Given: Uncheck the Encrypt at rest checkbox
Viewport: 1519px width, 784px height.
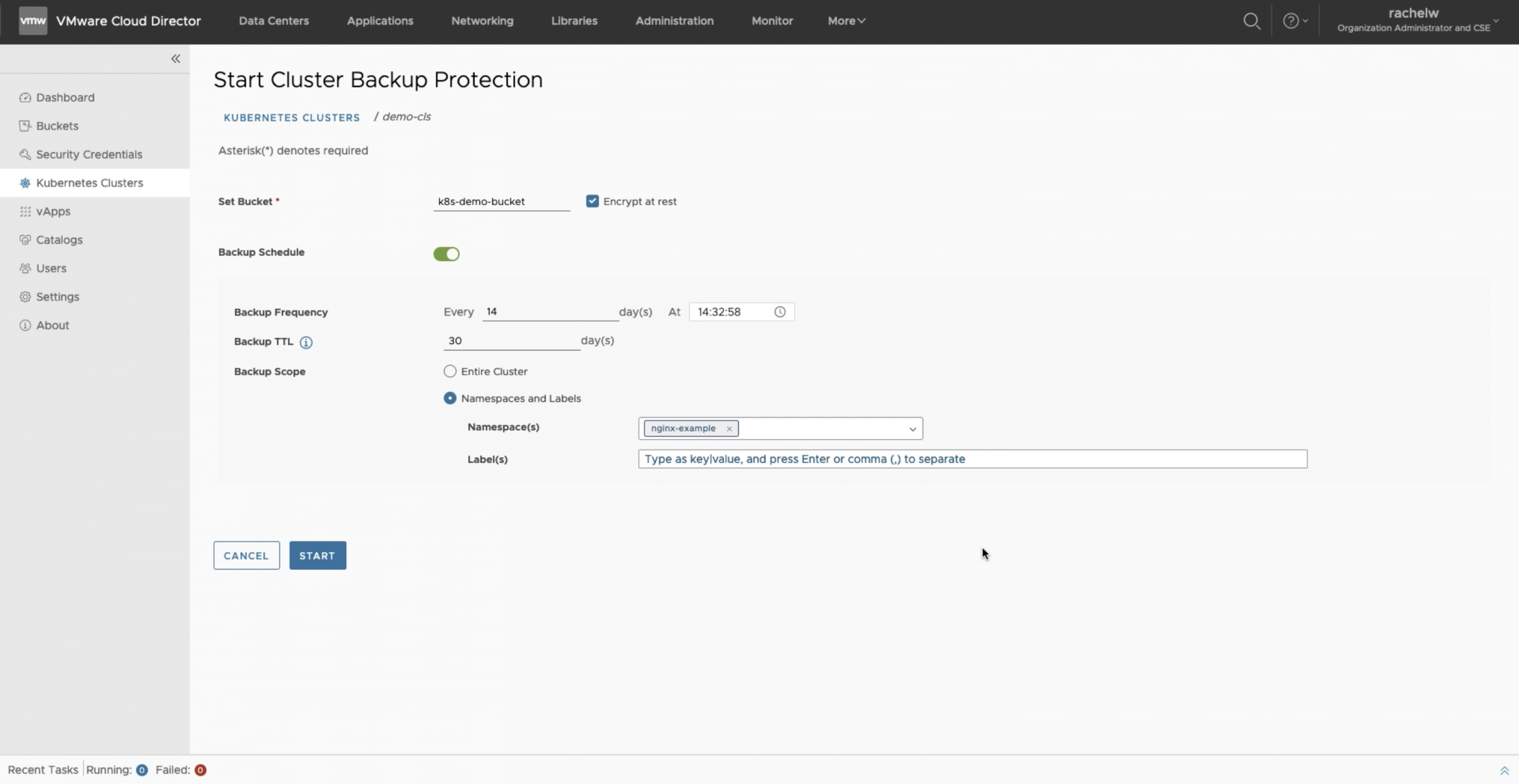Looking at the screenshot, I should click(592, 201).
